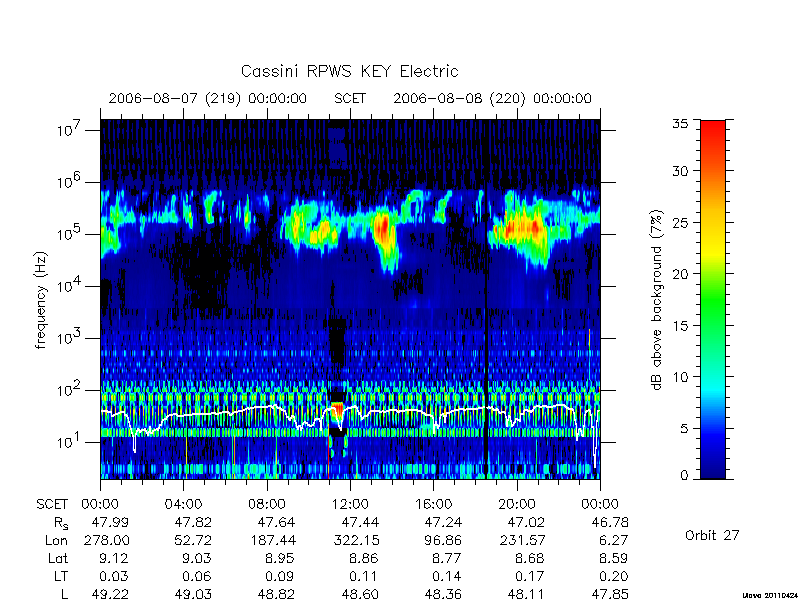Screen dimensions: 800x600
Task: Click the SCET time tick 12:00
Action: pos(350,504)
